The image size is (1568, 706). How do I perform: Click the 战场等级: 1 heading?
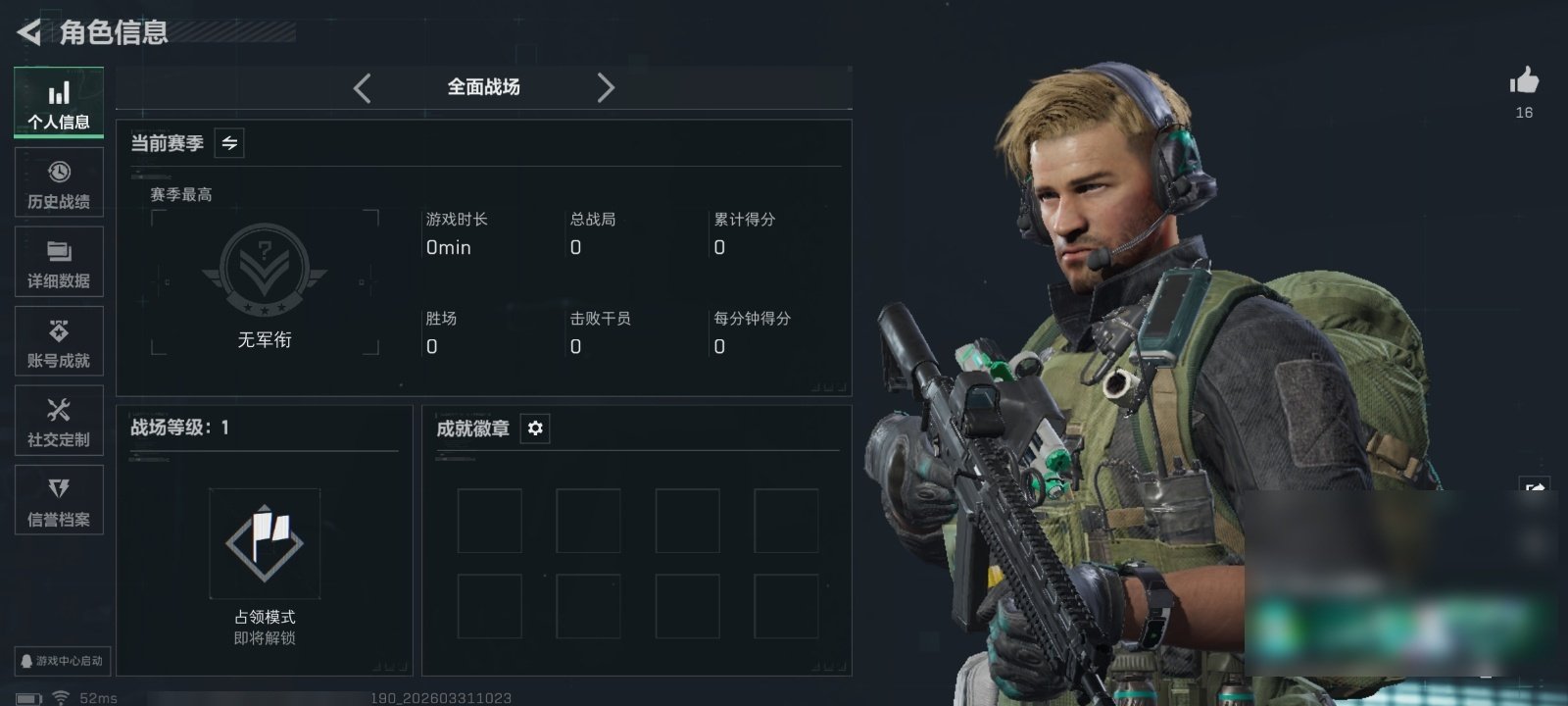tap(179, 428)
